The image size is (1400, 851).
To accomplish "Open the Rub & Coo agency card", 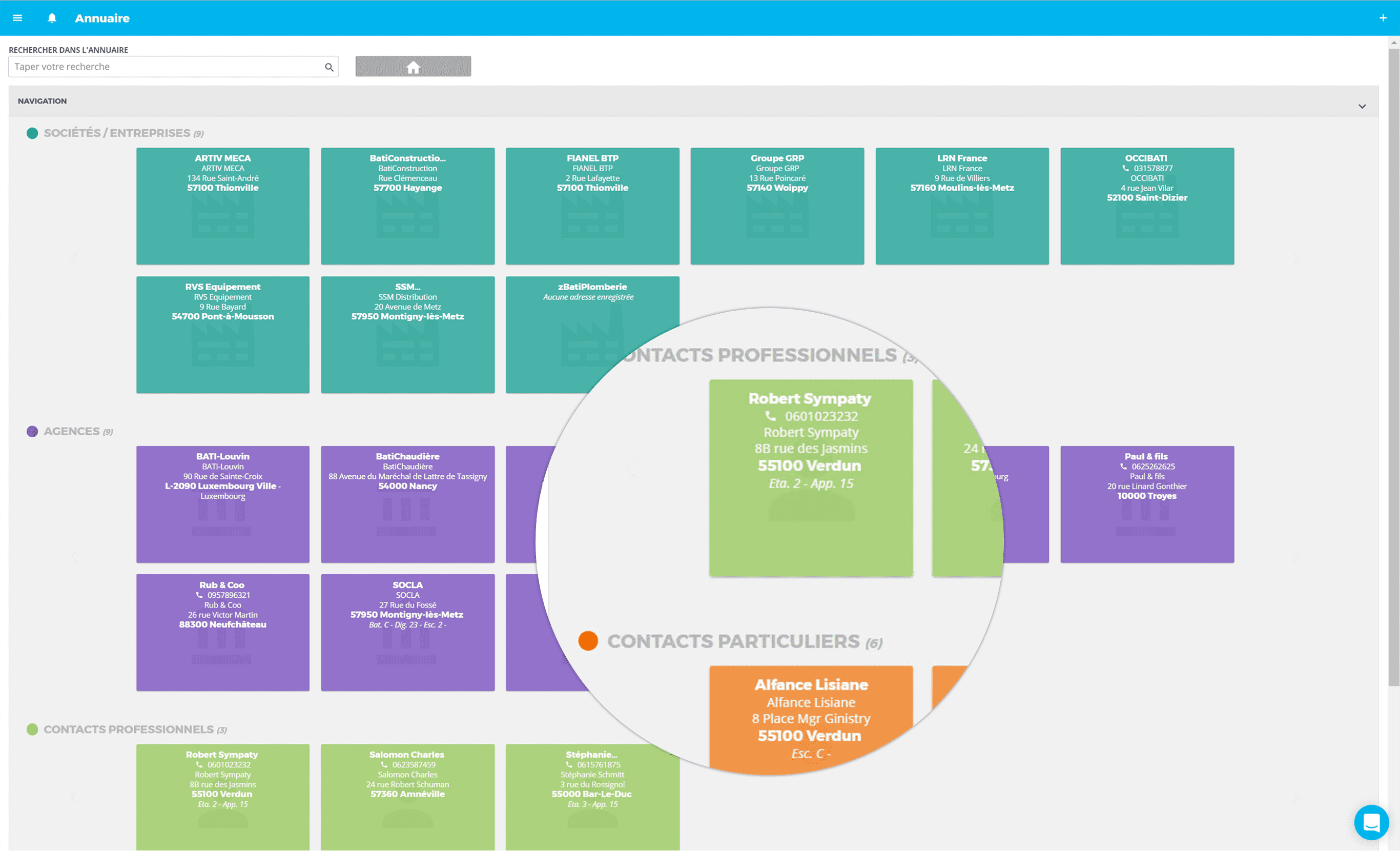I will (x=223, y=633).
